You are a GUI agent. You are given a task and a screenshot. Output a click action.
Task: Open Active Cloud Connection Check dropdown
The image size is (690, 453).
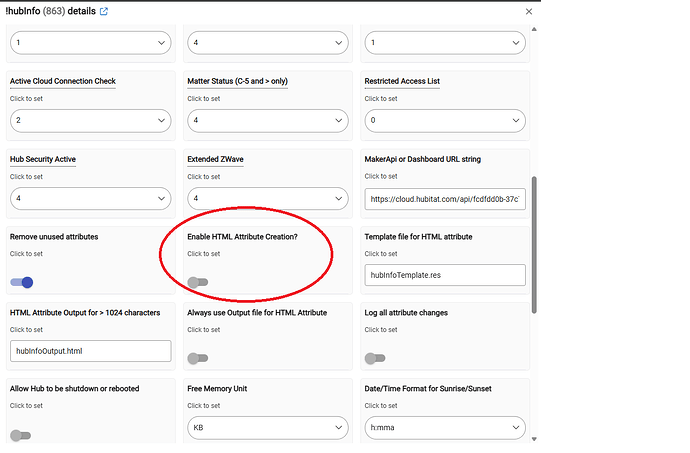[91, 121]
